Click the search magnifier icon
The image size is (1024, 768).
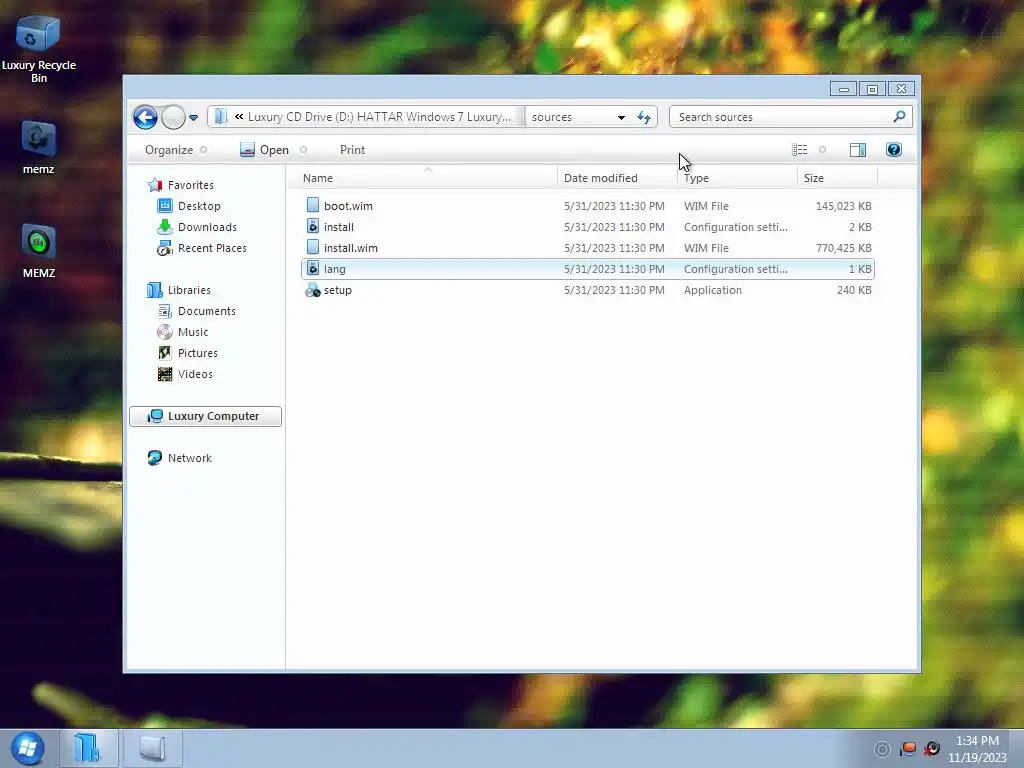[899, 116]
